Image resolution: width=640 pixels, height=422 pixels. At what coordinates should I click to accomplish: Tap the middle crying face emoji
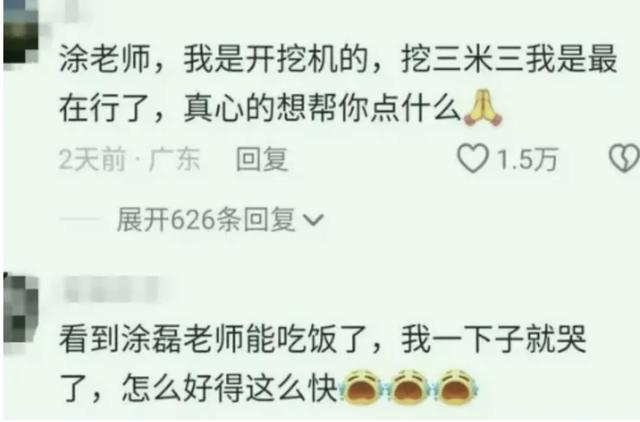410,386
